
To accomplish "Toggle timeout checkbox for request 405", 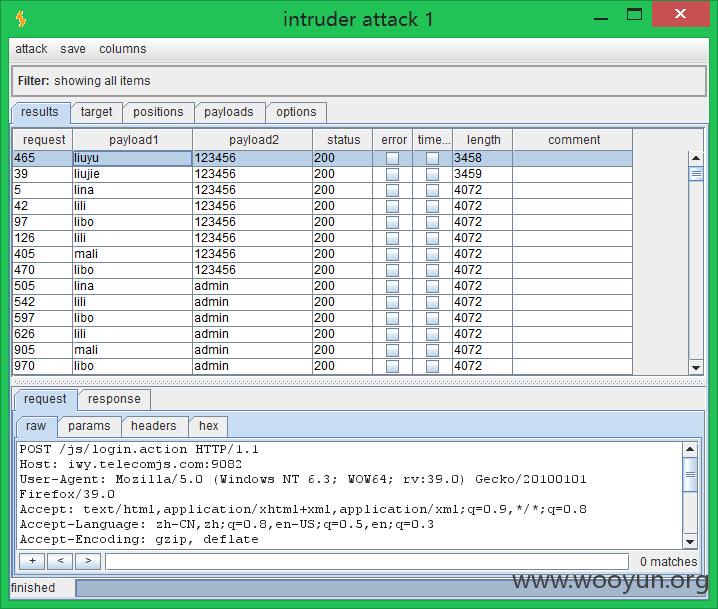I will coord(432,254).
